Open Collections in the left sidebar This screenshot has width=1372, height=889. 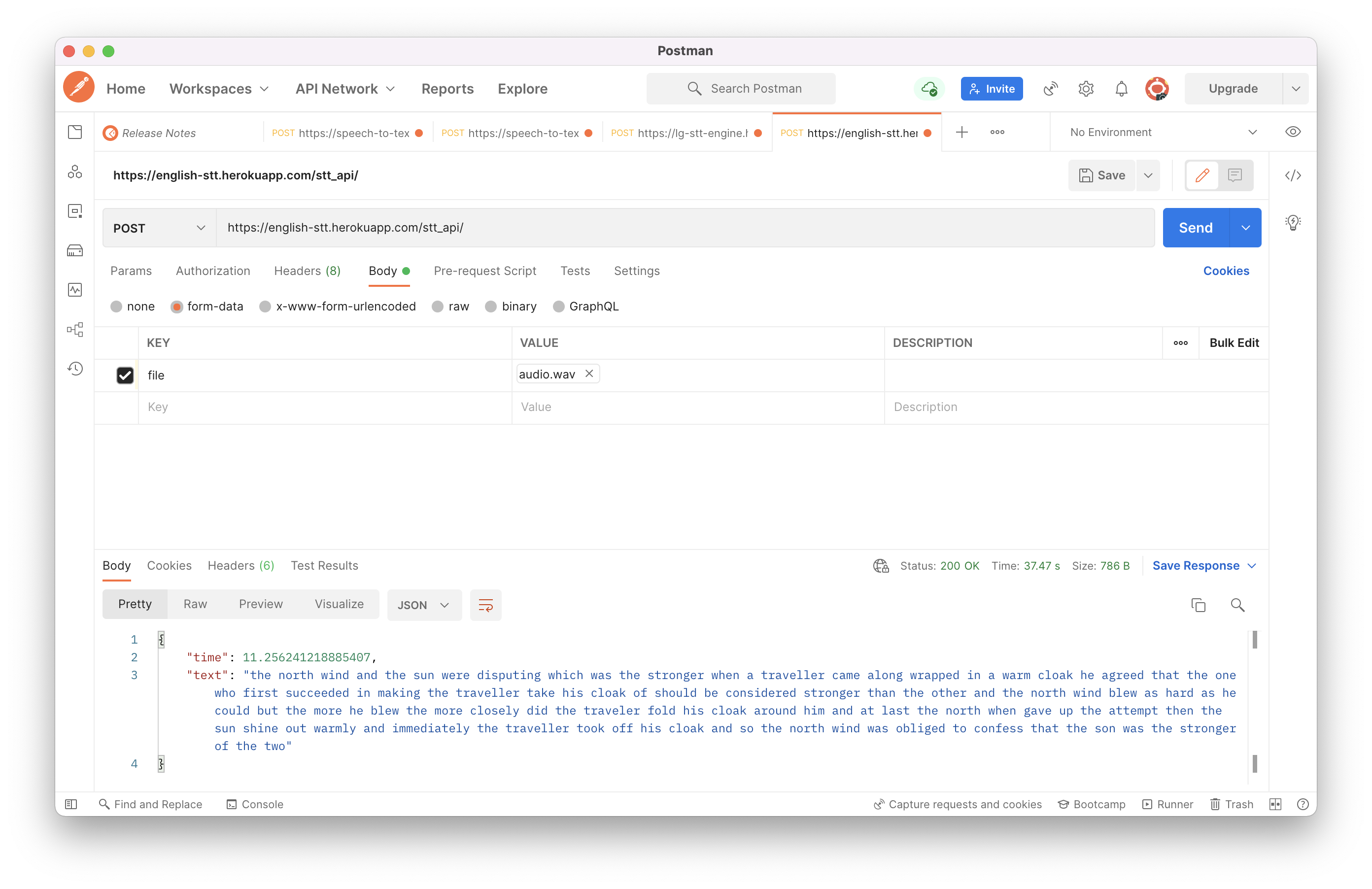click(75, 132)
